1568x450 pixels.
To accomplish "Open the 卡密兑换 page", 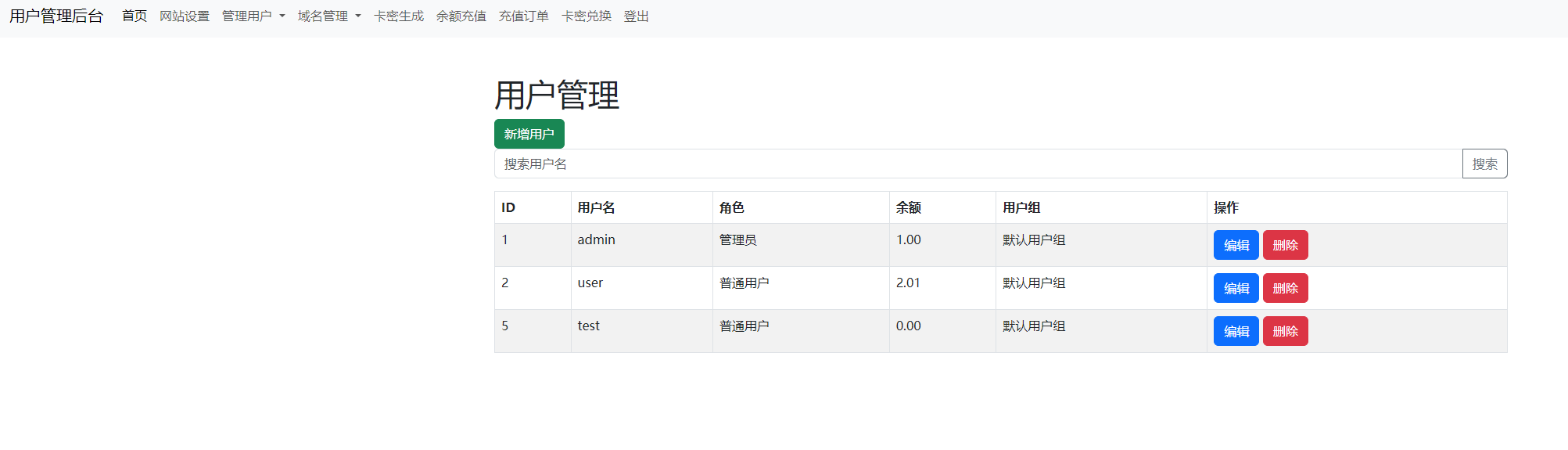I will pos(587,16).
